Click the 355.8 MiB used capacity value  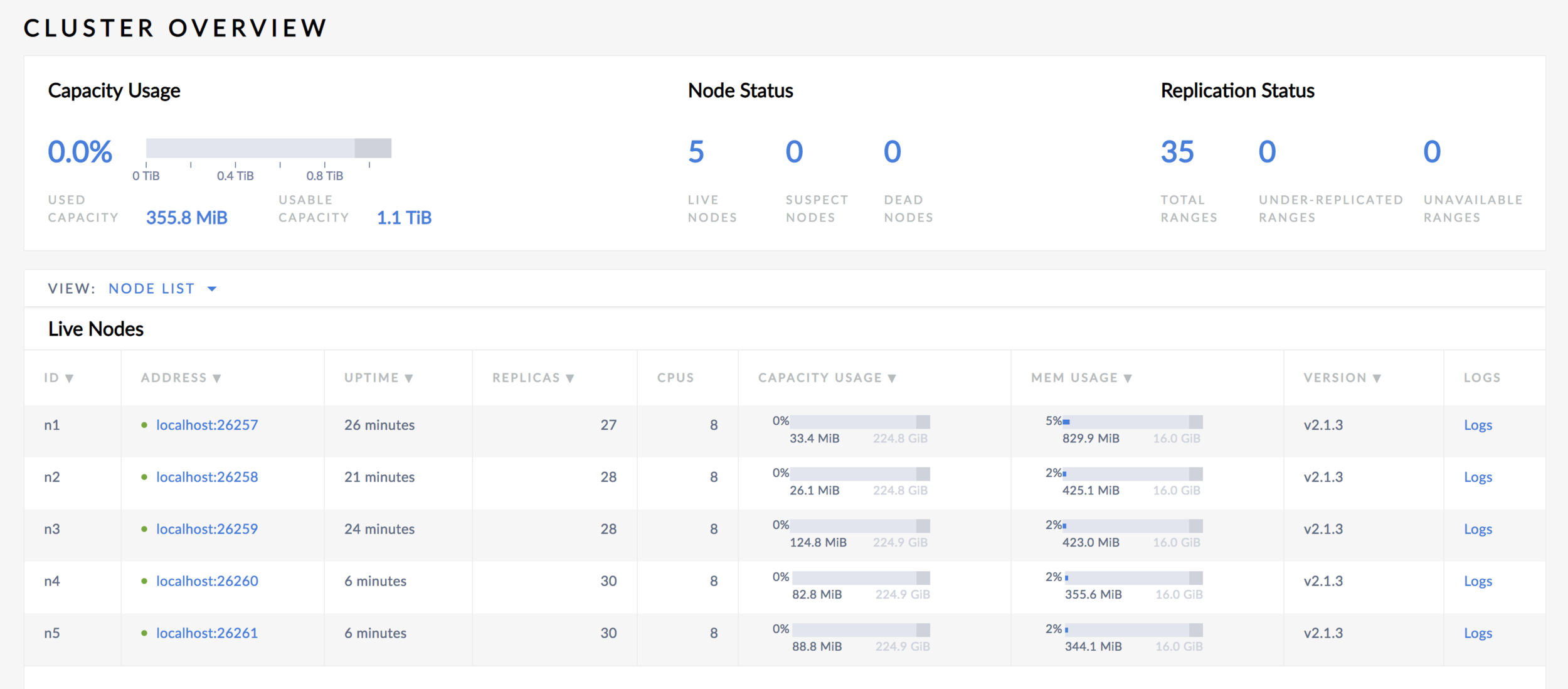[187, 218]
